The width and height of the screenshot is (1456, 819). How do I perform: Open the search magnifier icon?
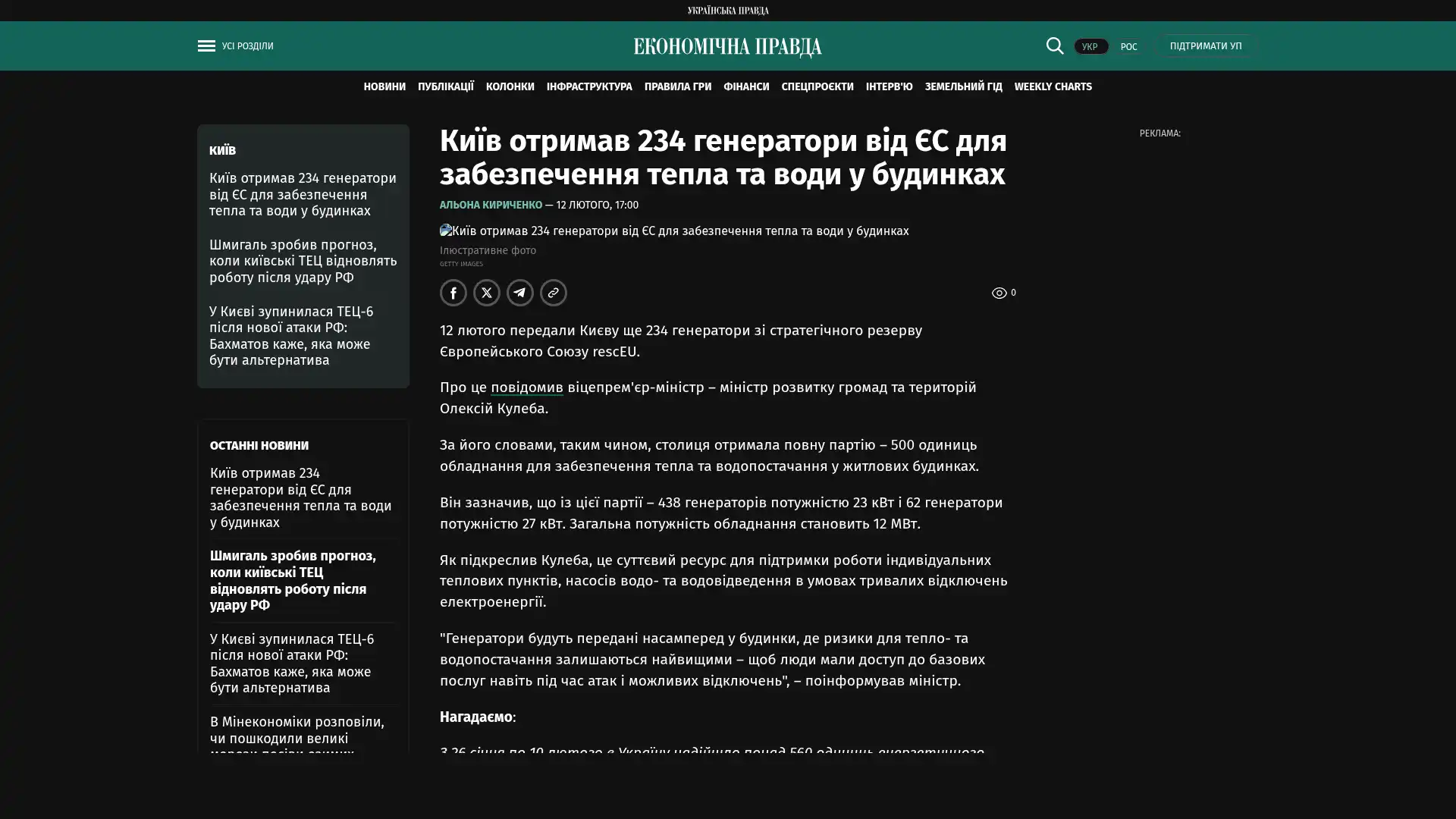point(1054,45)
